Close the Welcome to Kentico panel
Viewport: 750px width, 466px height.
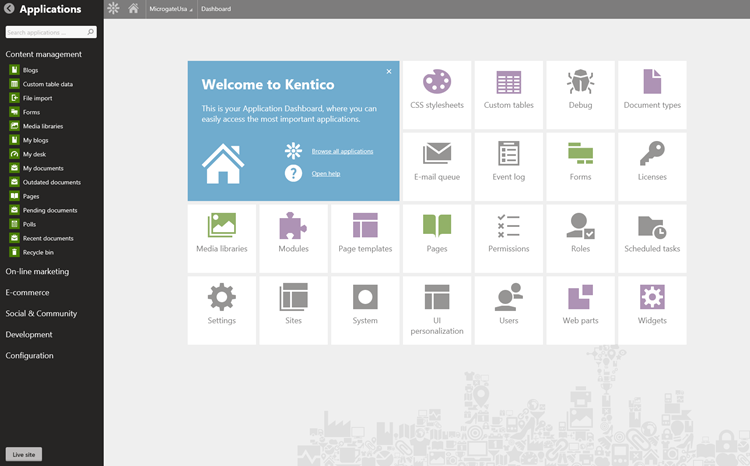[x=389, y=71]
